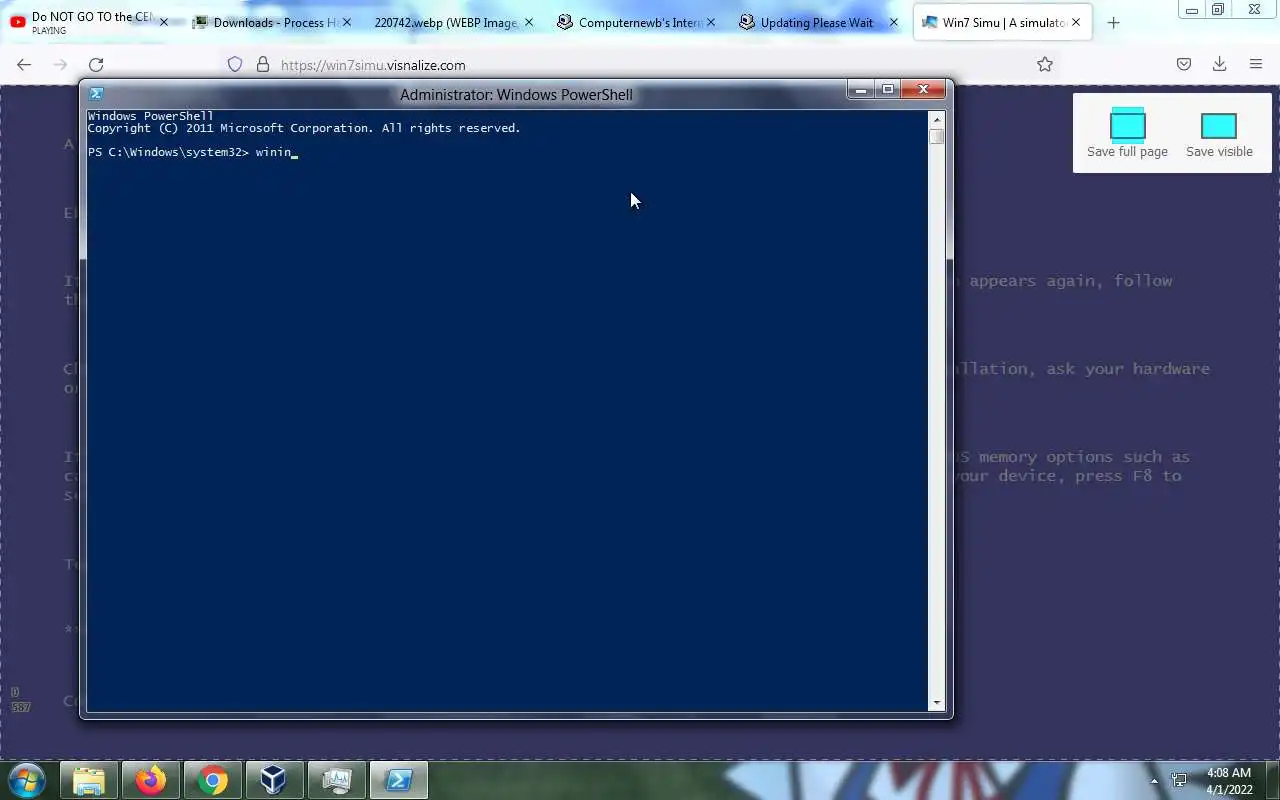The width and height of the screenshot is (1280, 800).
Task: Open the Firefox hamburger menu
Action: (x=1256, y=64)
